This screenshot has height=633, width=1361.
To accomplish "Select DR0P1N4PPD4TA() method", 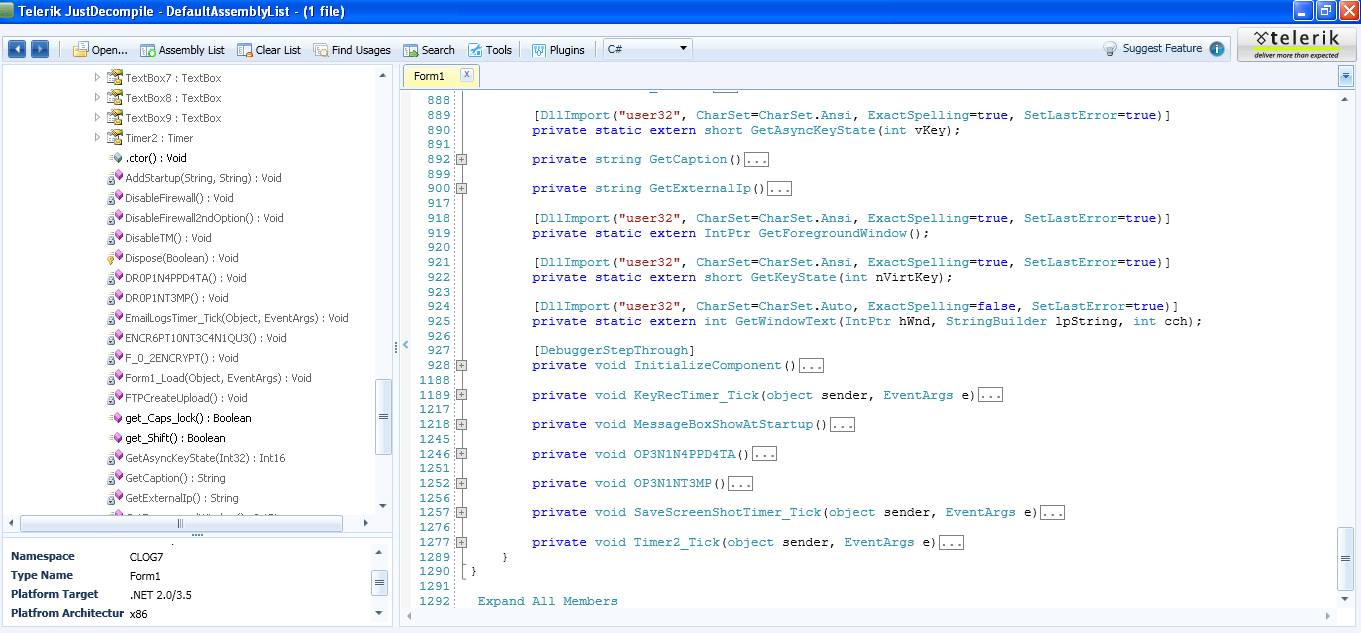I will pos(186,278).
